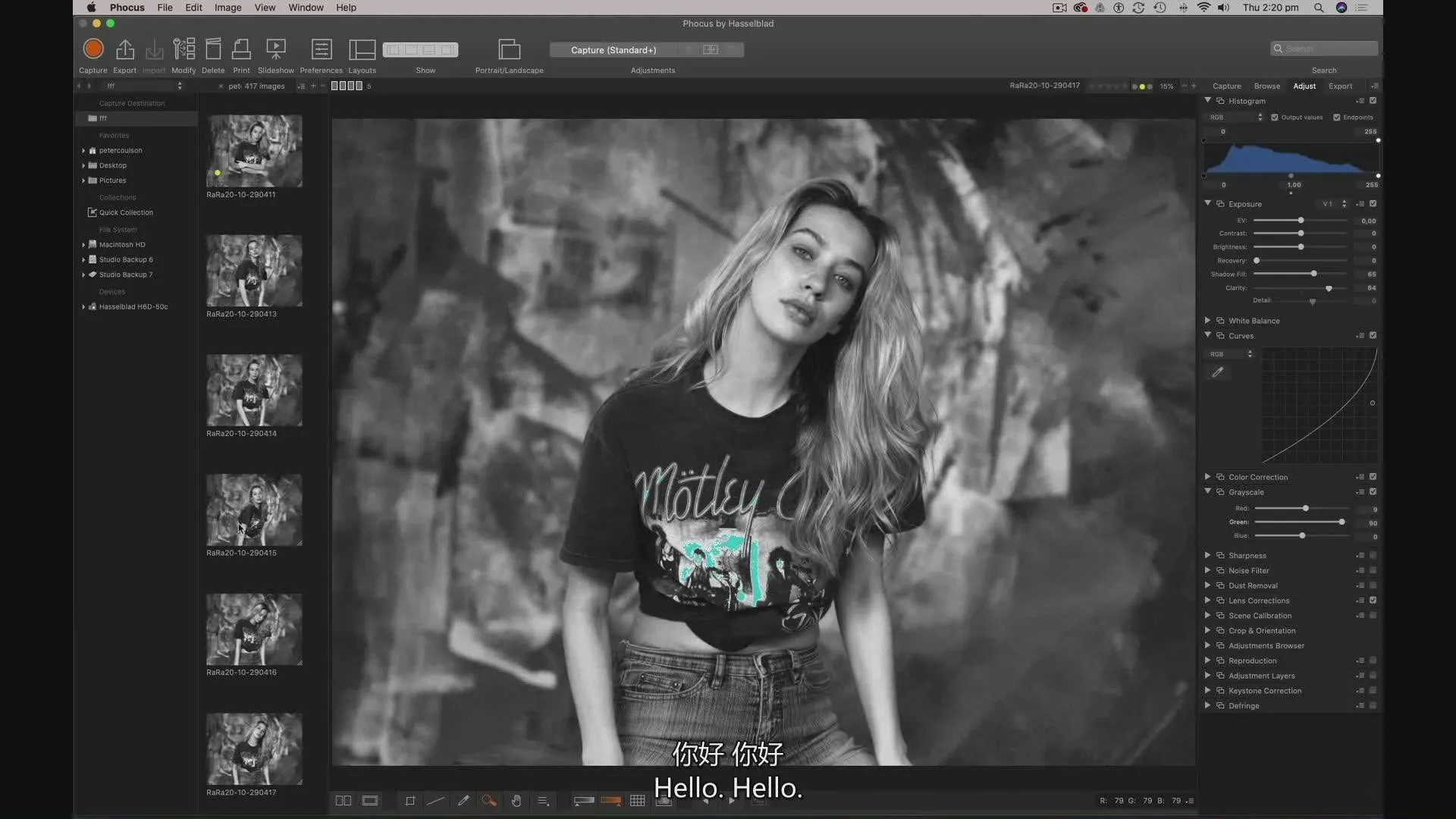
Task: Select thumbnail RaRa20-10-290413
Action: pyautogui.click(x=254, y=271)
